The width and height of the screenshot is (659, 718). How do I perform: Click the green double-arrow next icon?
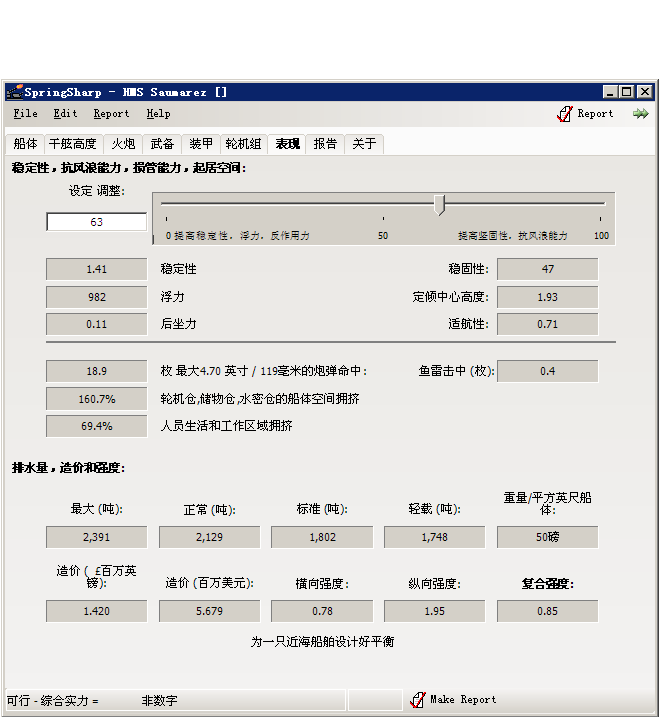640,114
